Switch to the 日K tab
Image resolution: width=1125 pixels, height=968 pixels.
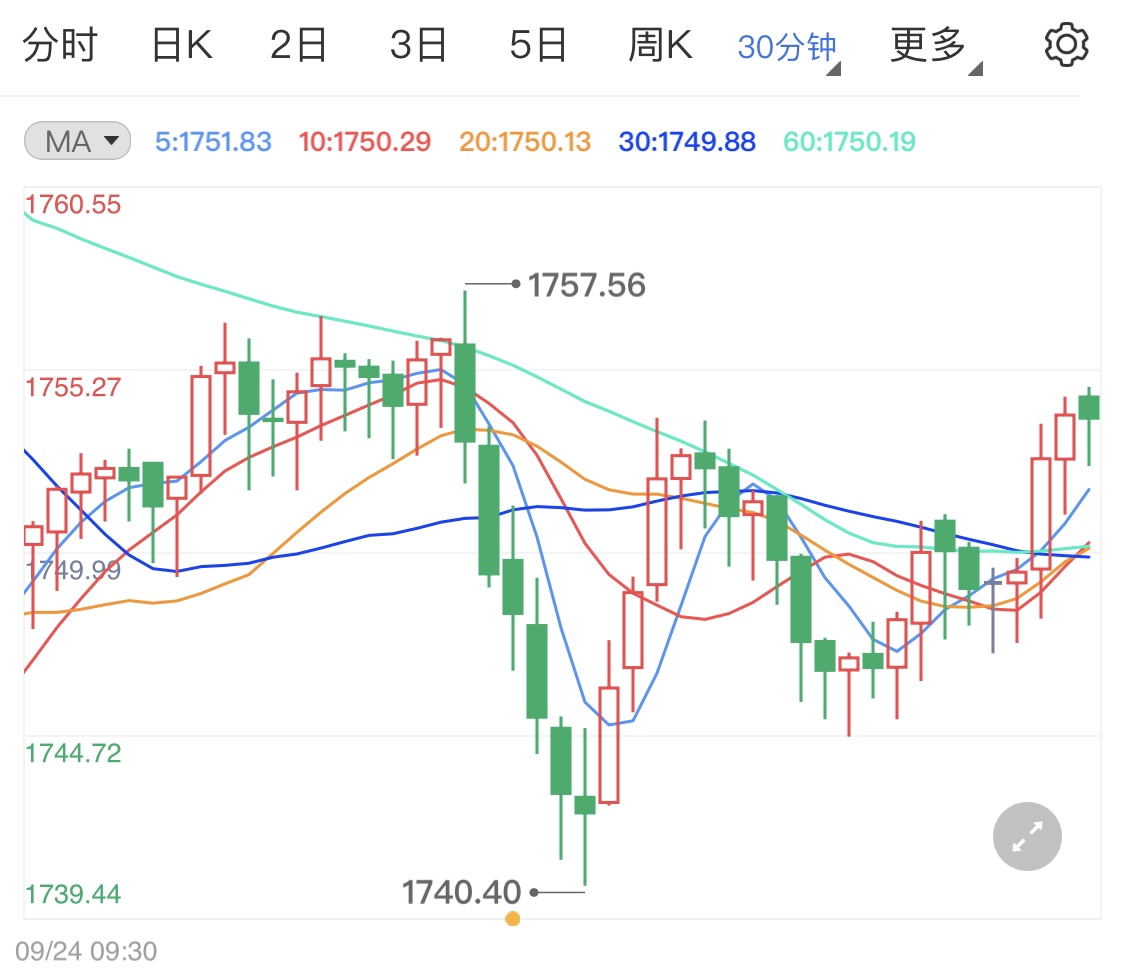(182, 45)
